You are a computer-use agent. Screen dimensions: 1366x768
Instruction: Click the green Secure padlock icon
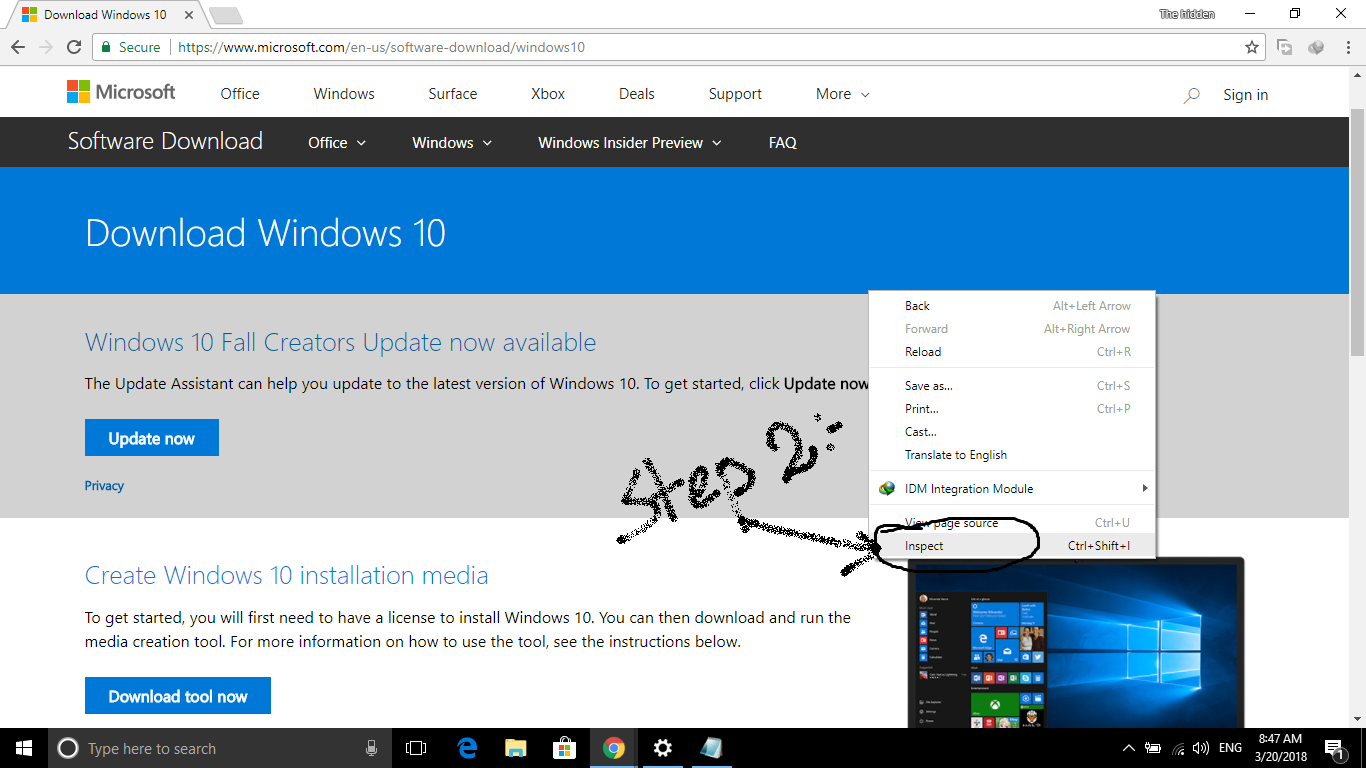(105, 47)
